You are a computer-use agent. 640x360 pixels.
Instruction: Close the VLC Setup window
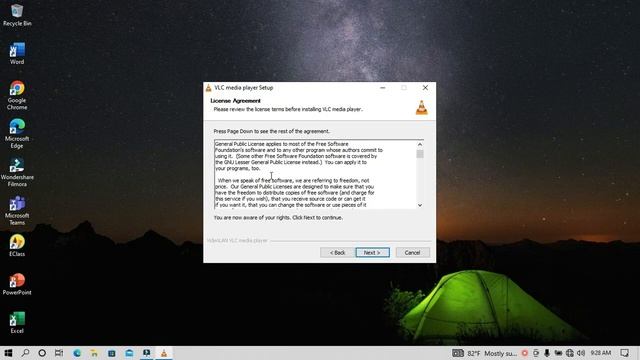click(425, 88)
